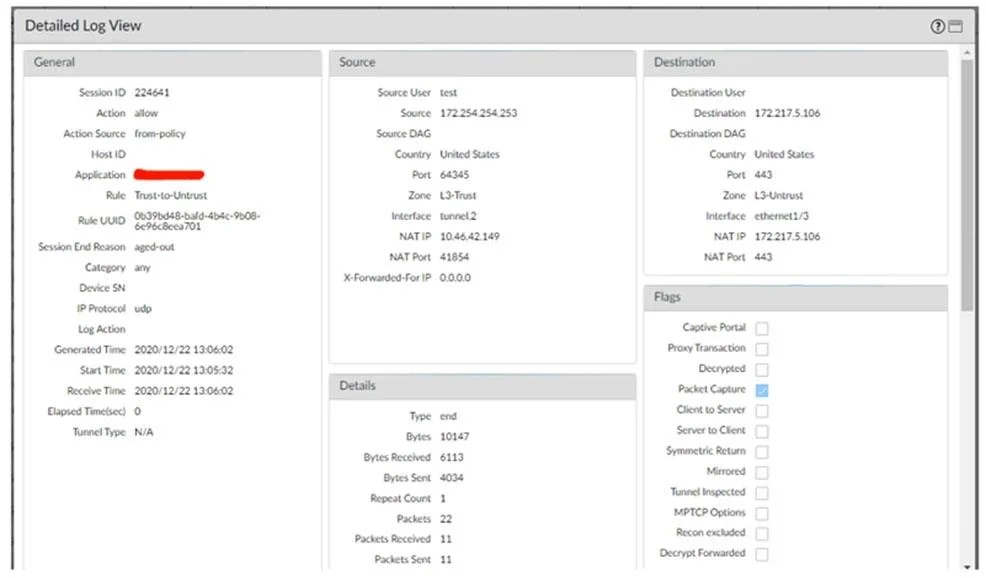Toggle the Symmetric Return checkbox

[x=762, y=452]
